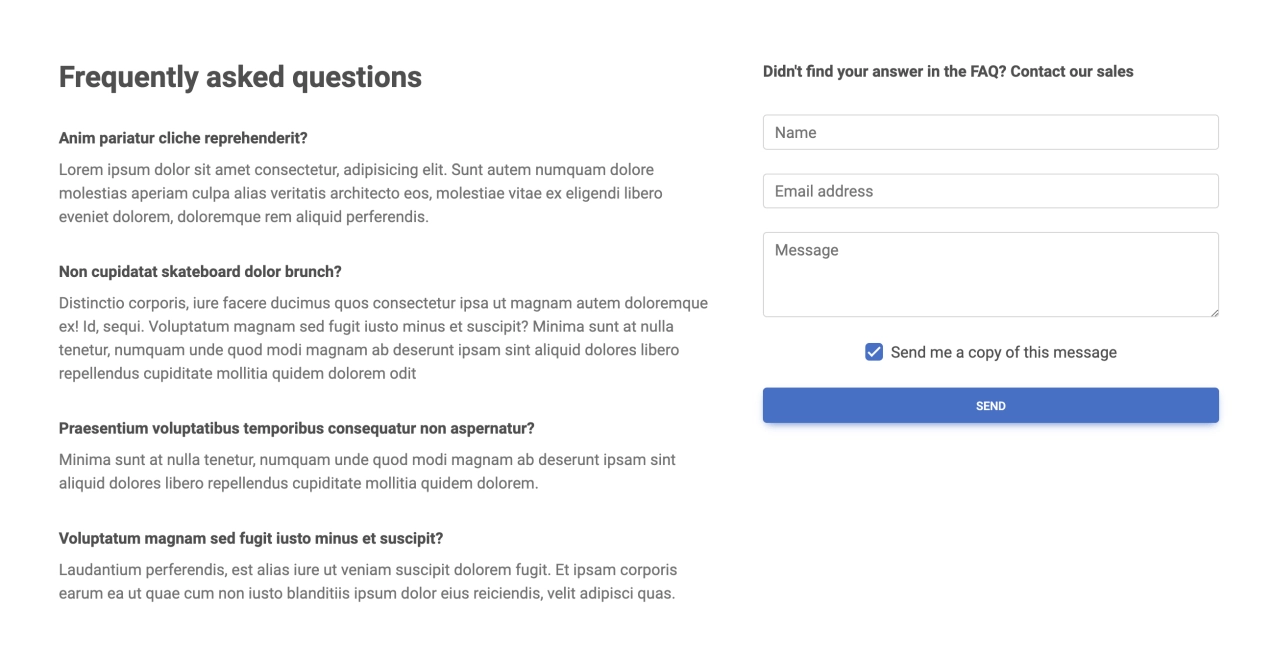The image size is (1280, 656).
Task: Click 'Voluptatum magnam sed fugit iusto' question
Action: tap(251, 538)
